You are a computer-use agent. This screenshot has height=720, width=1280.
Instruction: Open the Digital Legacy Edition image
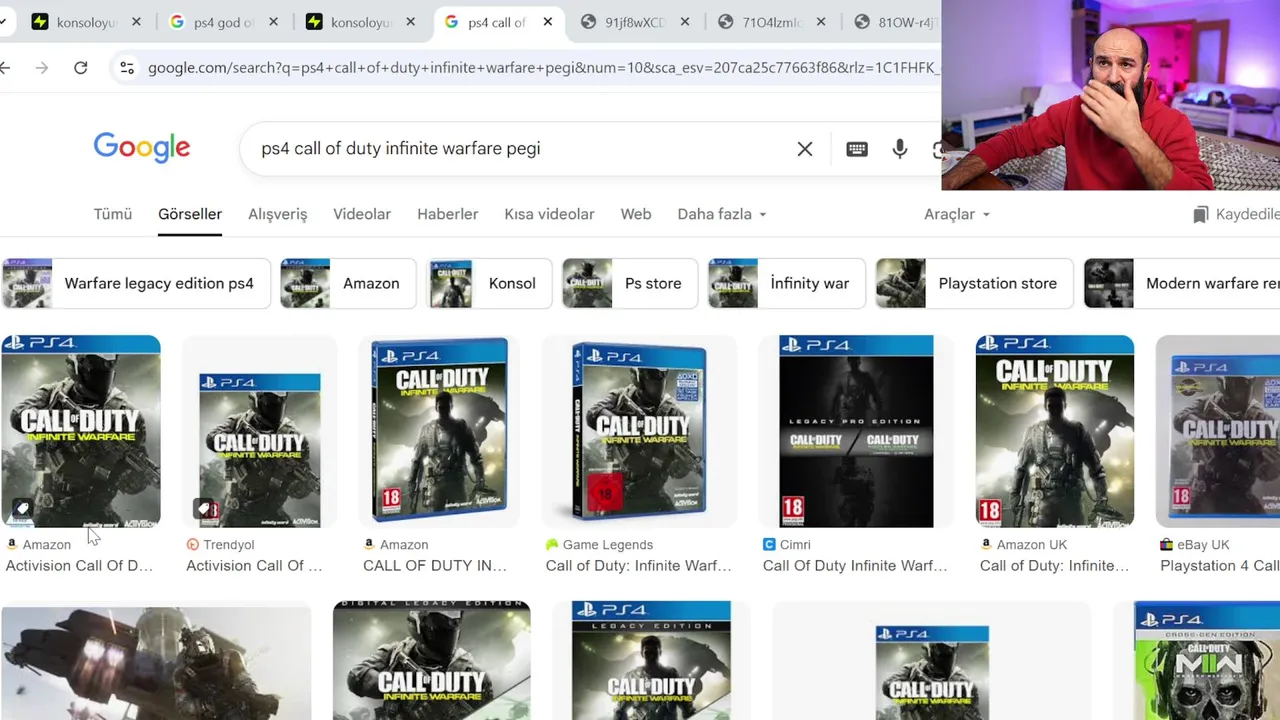tap(432, 660)
